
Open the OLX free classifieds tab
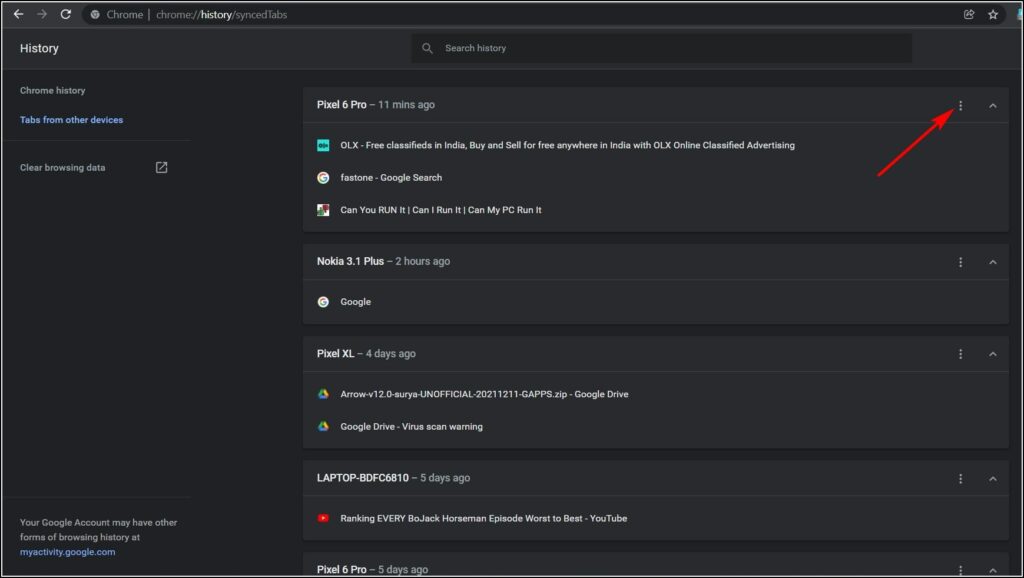click(x=568, y=145)
